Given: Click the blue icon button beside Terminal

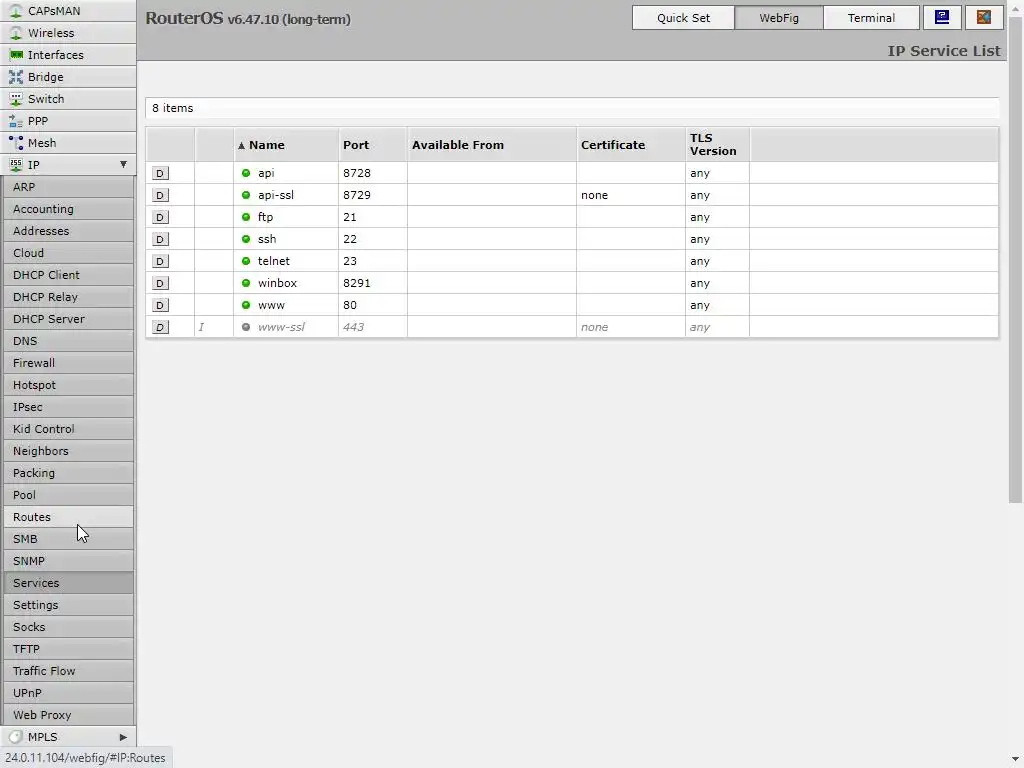Looking at the screenshot, I should click(x=942, y=18).
